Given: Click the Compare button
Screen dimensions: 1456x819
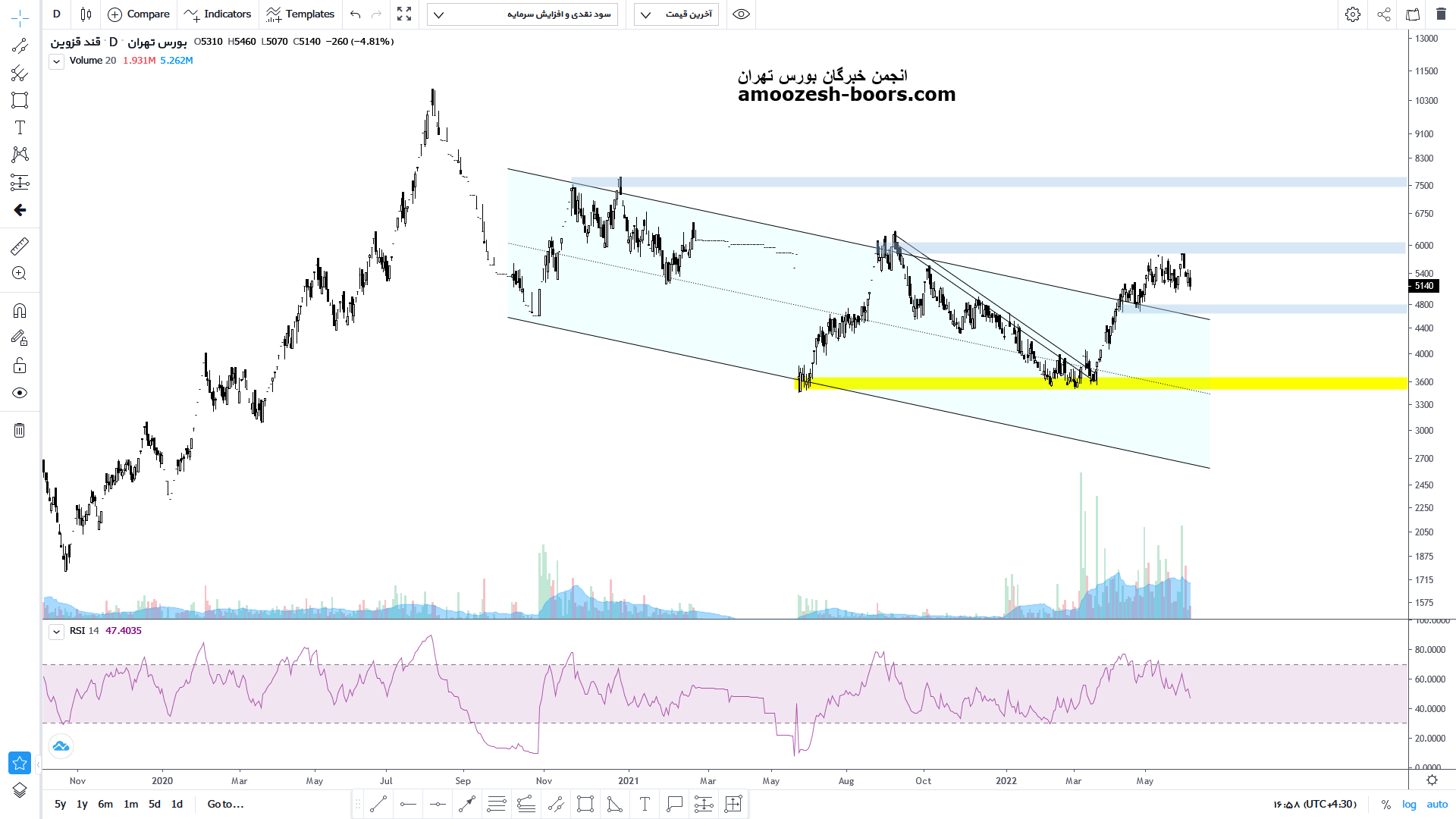Looking at the screenshot, I should [139, 14].
